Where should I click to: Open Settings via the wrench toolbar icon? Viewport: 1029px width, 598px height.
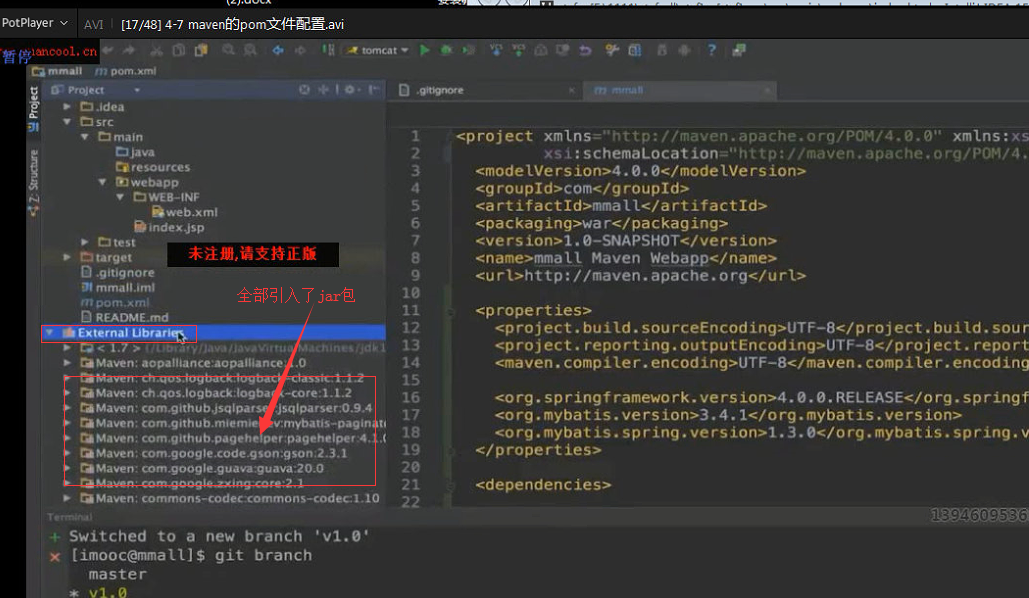[612, 50]
